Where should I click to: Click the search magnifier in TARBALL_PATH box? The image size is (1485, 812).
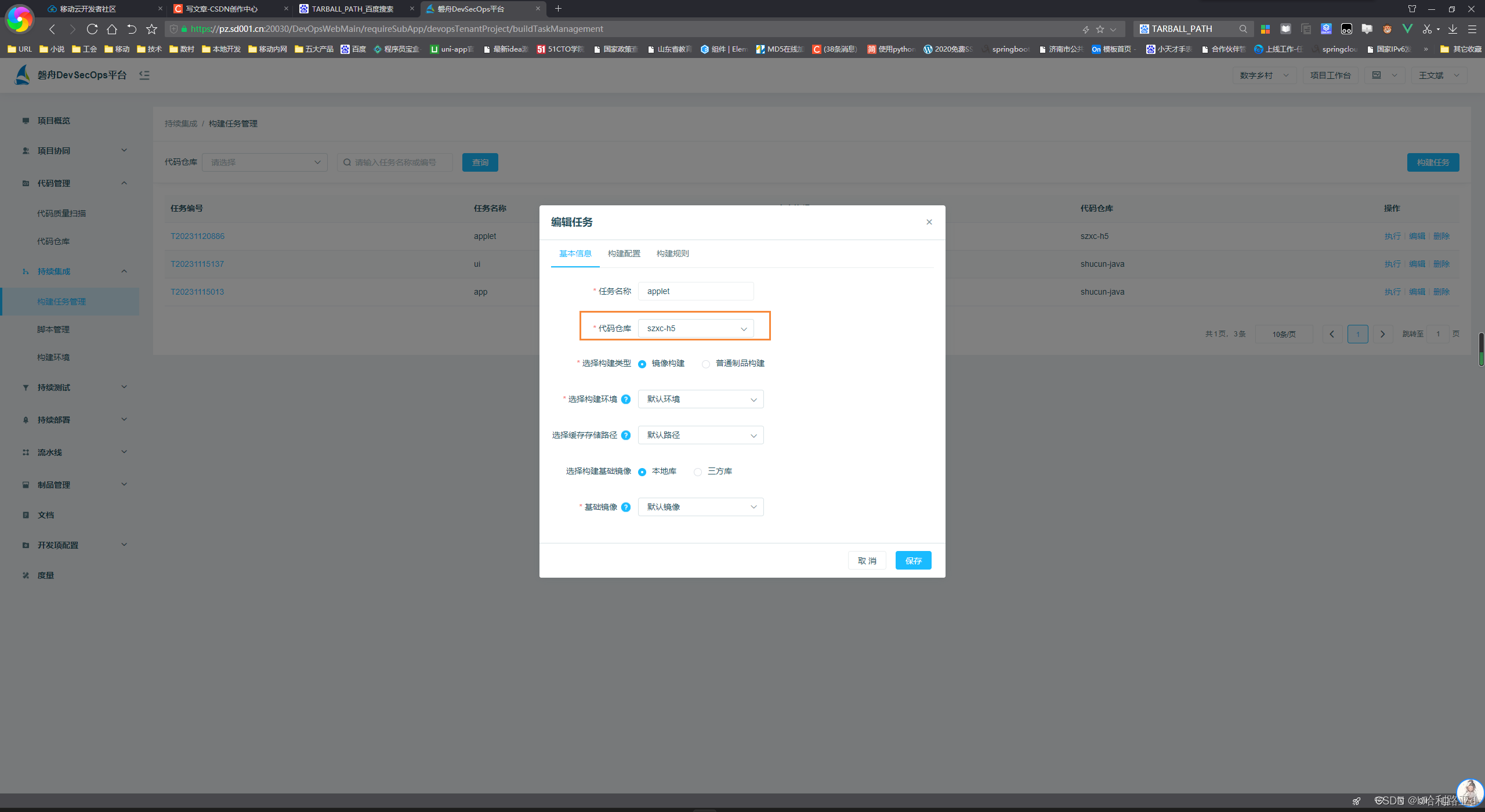click(1243, 29)
